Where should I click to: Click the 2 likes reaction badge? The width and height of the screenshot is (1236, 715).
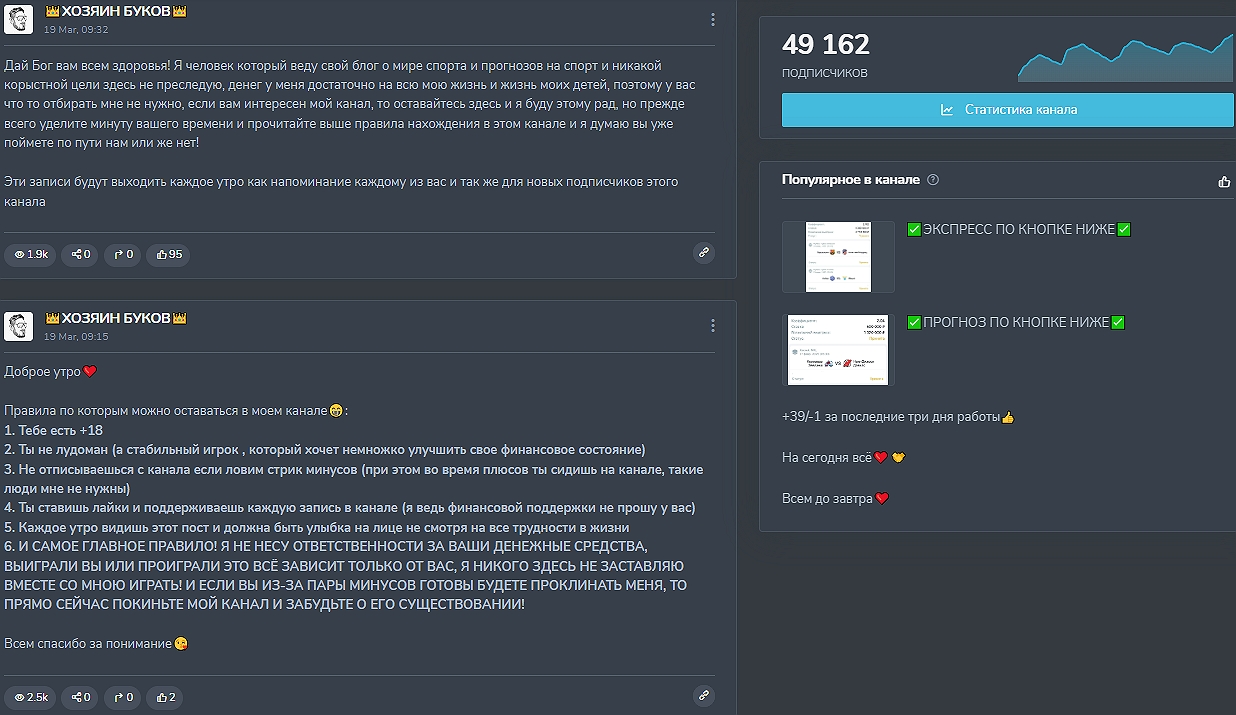click(165, 697)
